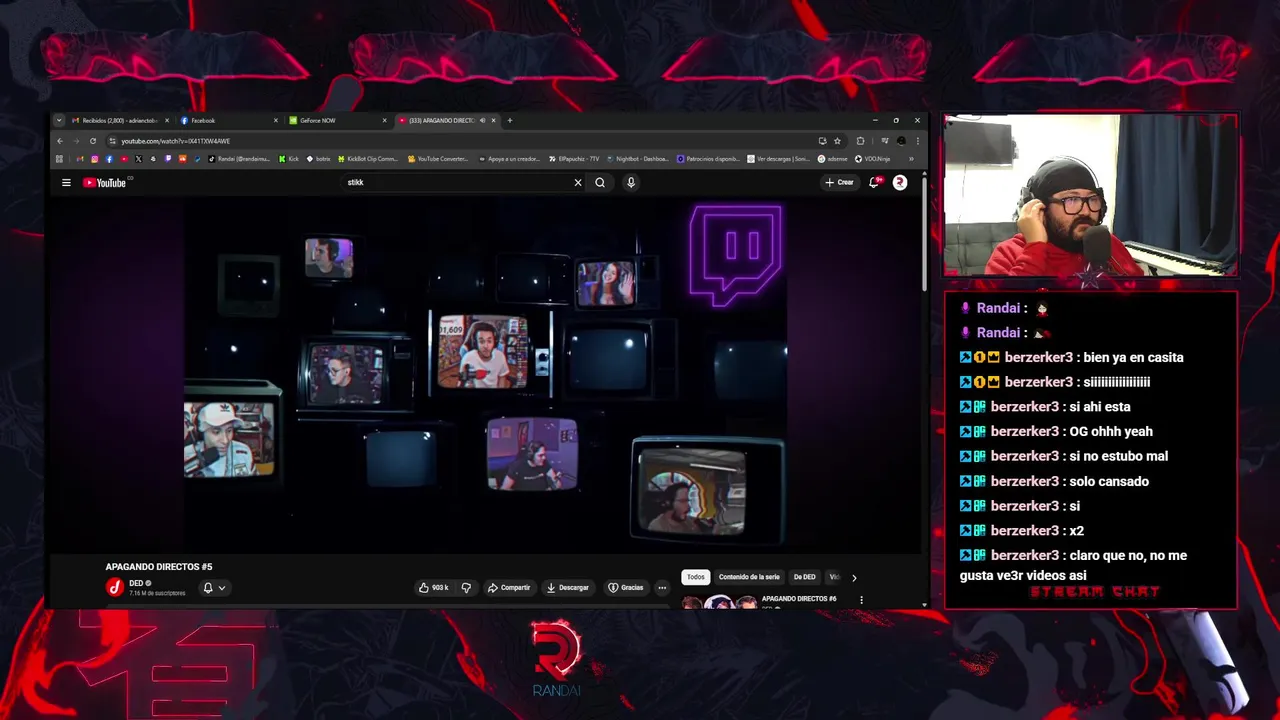
Task: Open the apps grid in bookmarks bar
Action: click(59, 159)
